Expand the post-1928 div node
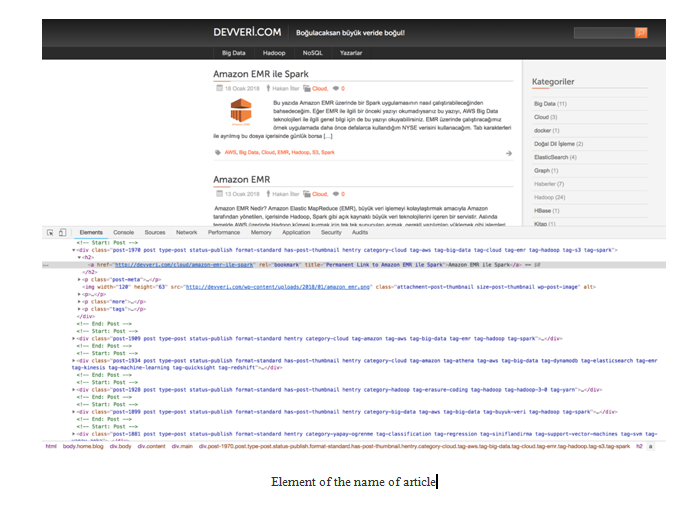The height and width of the screenshot is (512, 699). 74,390
